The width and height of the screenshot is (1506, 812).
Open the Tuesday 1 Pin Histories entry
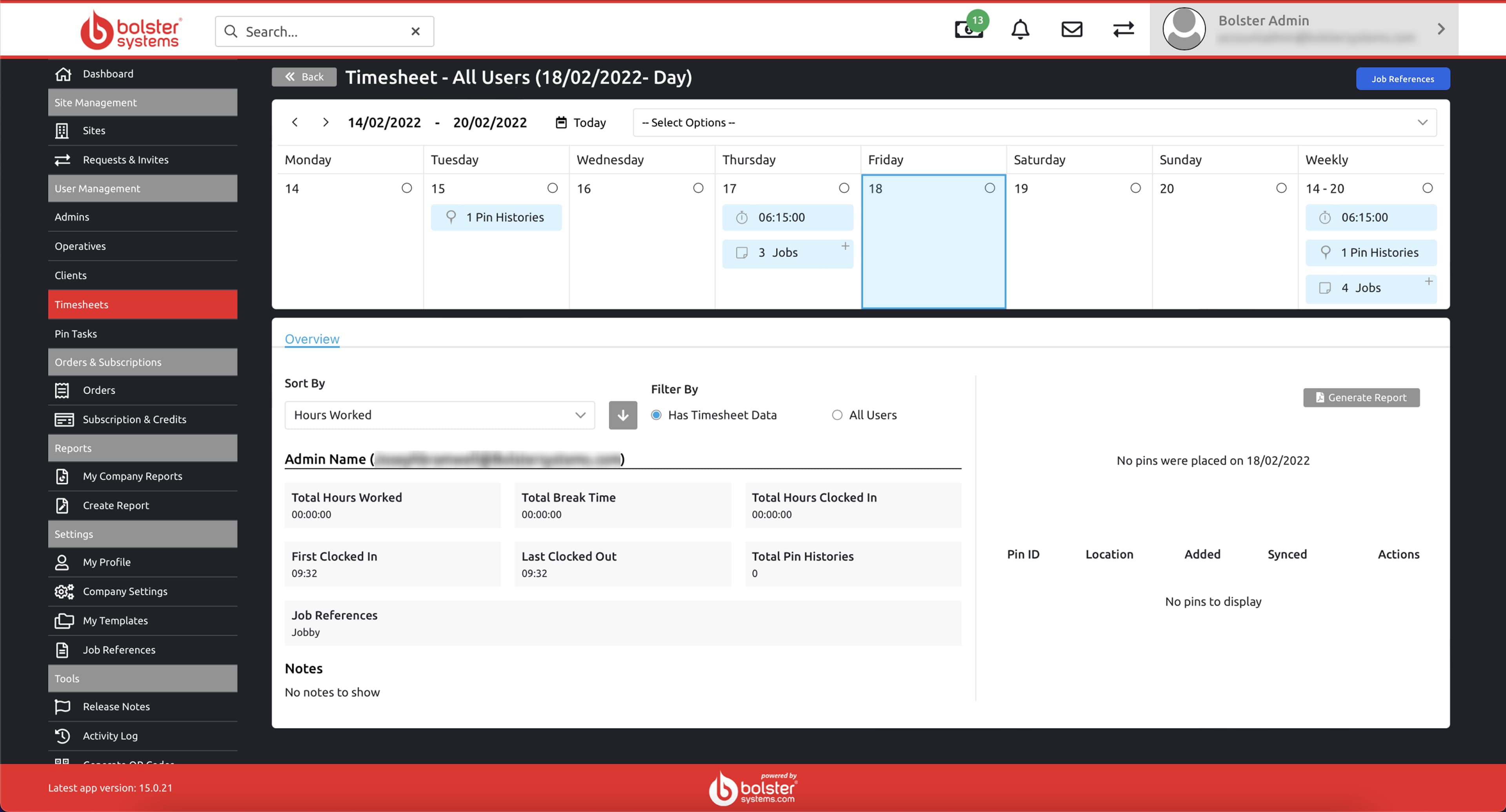tap(496, 218)
